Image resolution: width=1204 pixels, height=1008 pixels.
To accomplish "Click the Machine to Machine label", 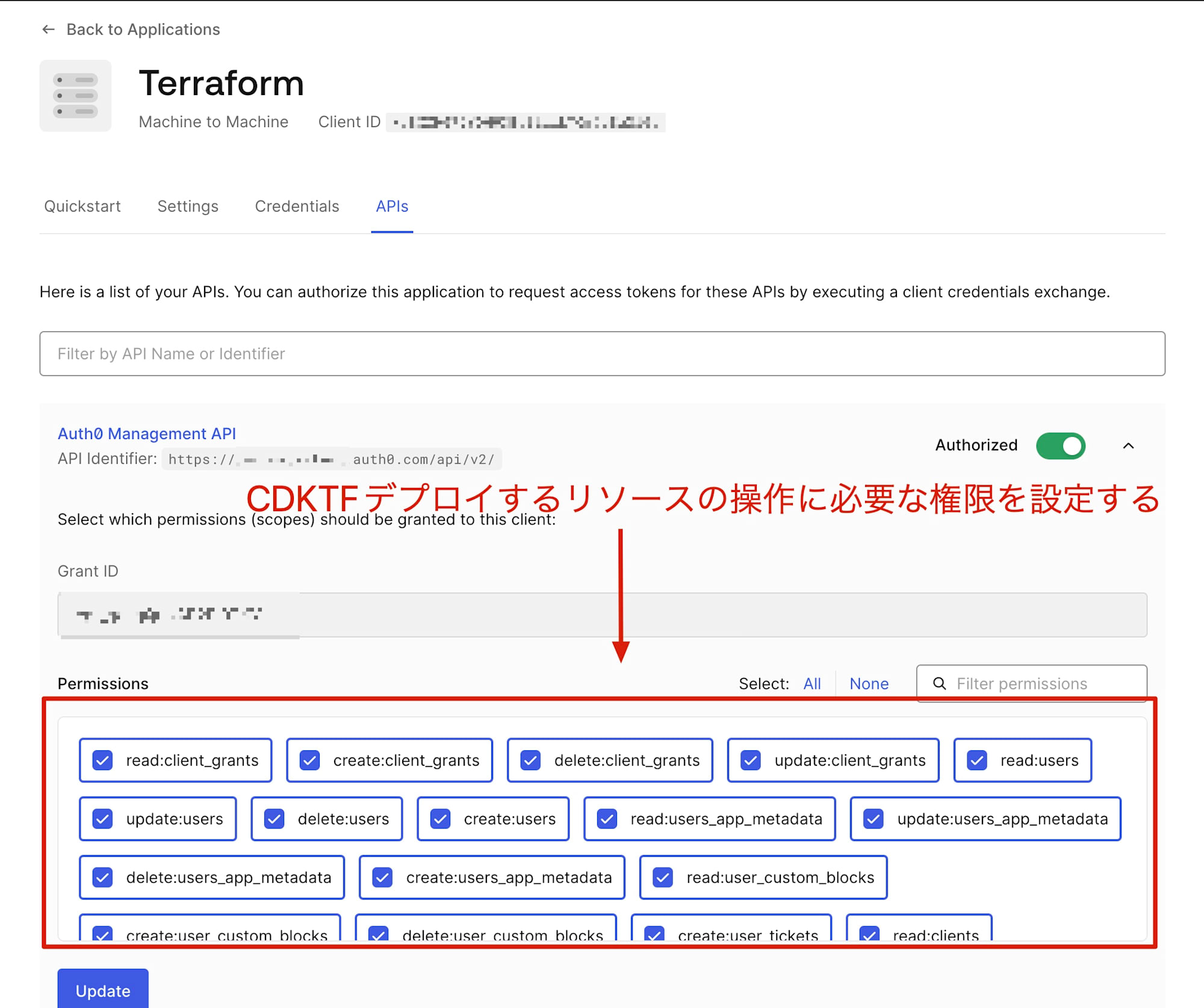I will click(214, 122).
